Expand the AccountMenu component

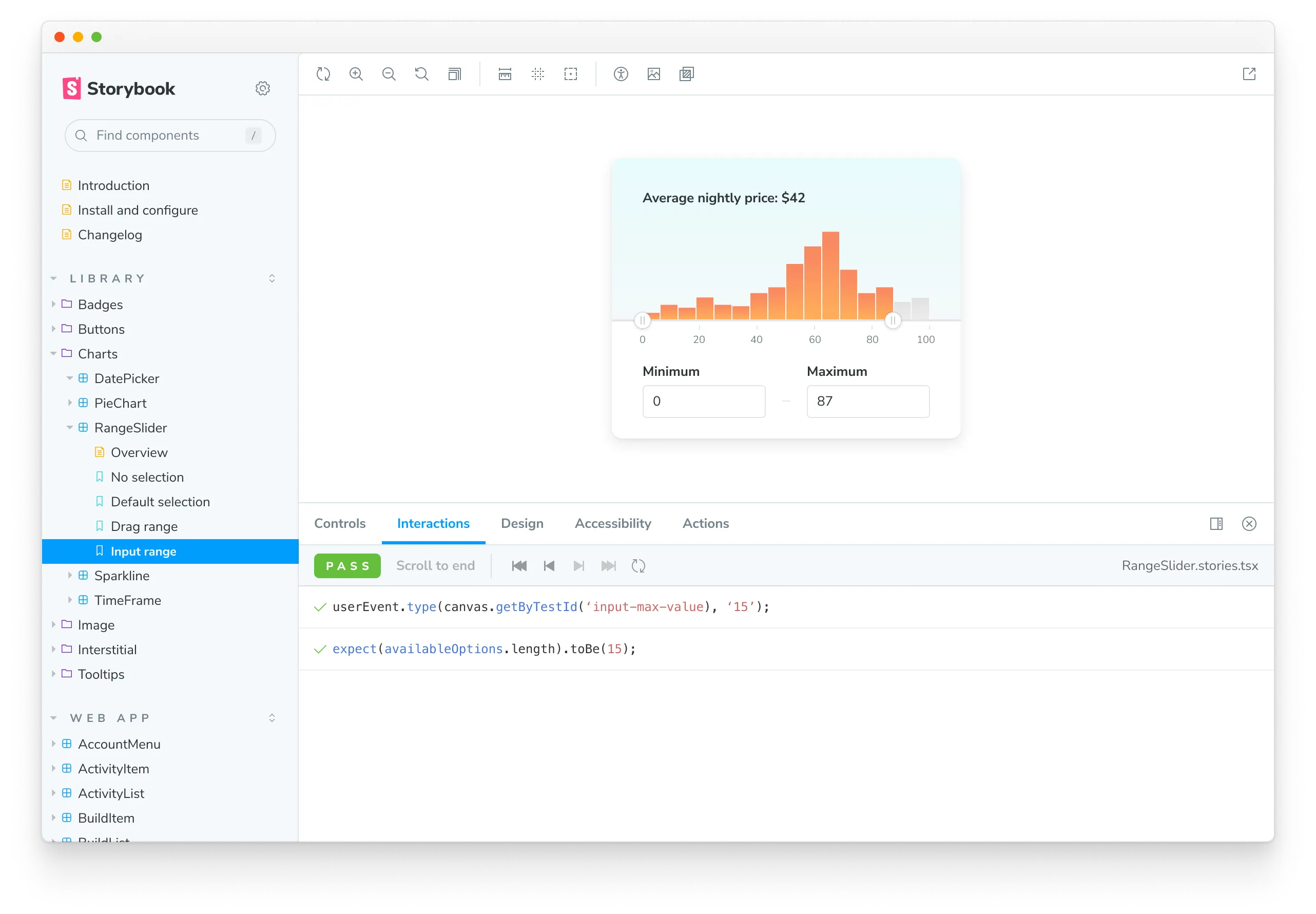(53, 744)
